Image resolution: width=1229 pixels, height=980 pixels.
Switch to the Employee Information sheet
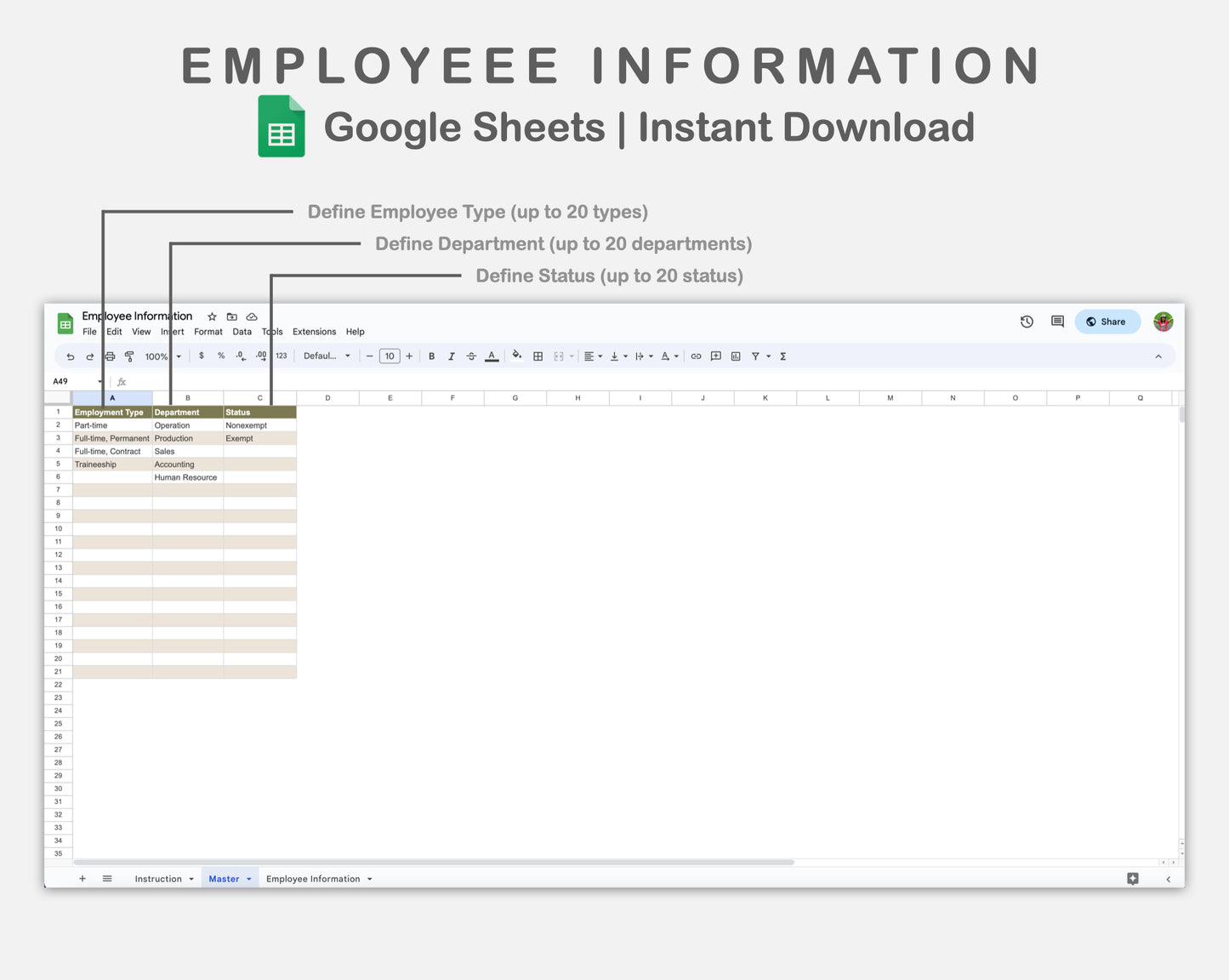(x=313, y=878)
